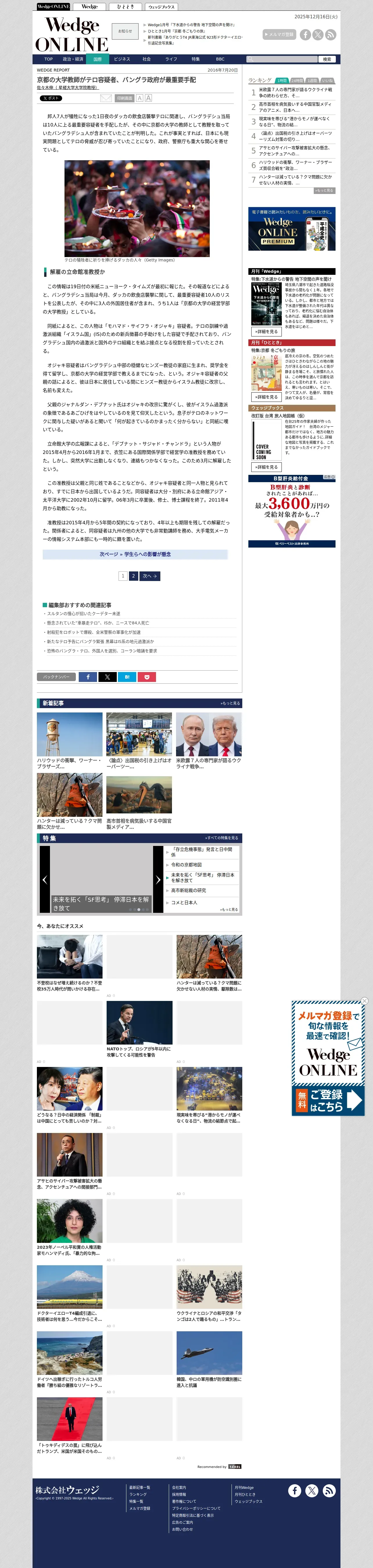Open 次ページ 学生らへの影響が懸念 link
The height and width of the screenshot is (1568, 373).
pyautogui.click(x=135, y=555)
